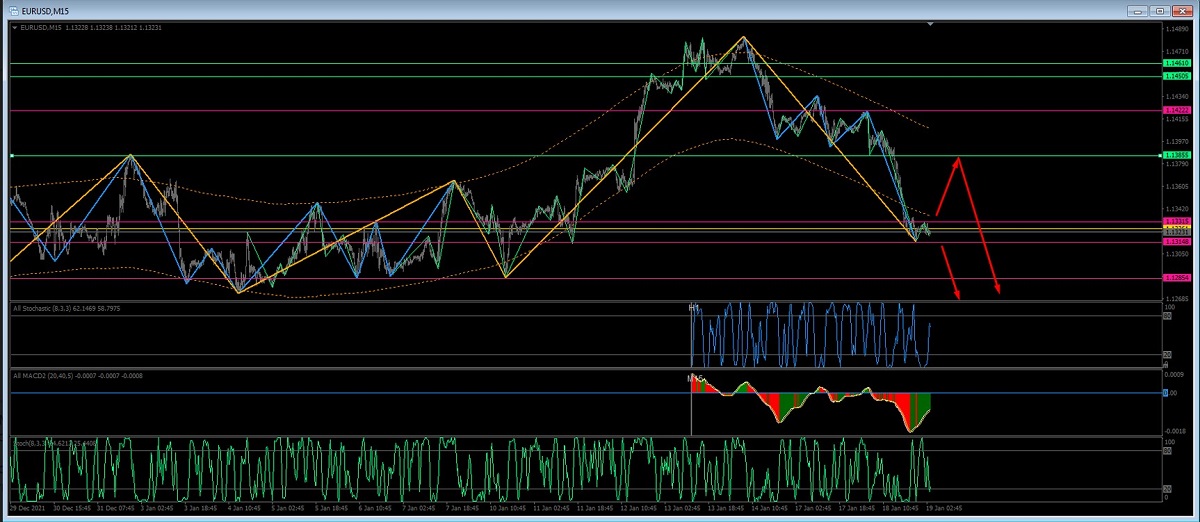Select the green 1.14505 price label
The width and height of the screenshot is (1200, 522).
tap(1175, 76)
